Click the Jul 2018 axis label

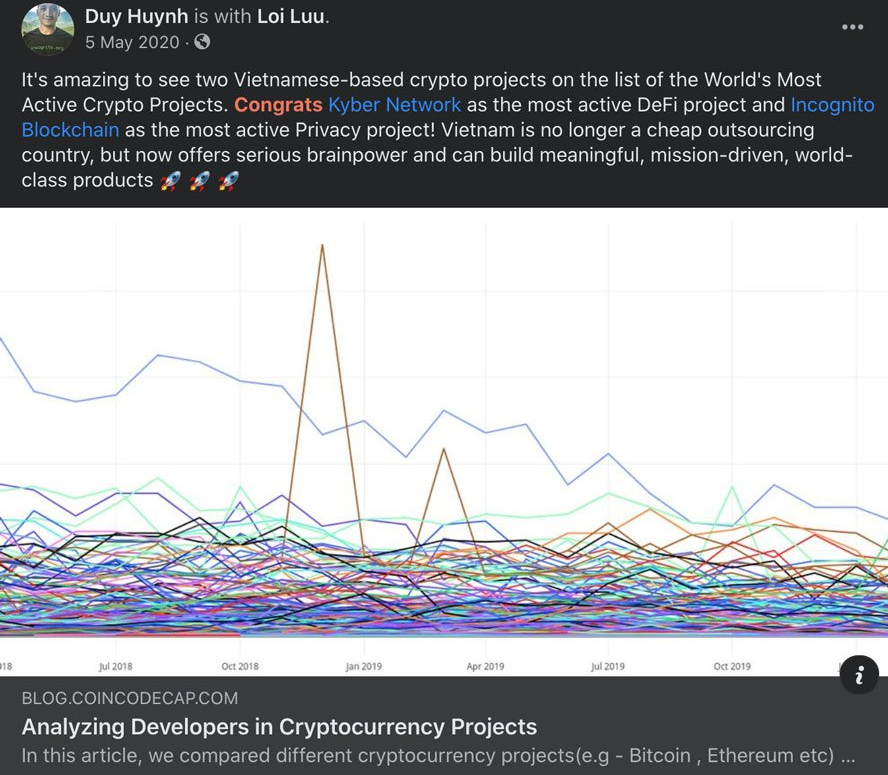[116, 666]
